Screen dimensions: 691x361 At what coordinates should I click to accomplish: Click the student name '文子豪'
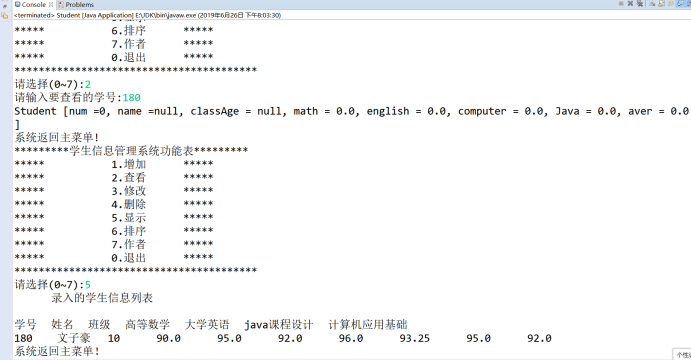74,338
